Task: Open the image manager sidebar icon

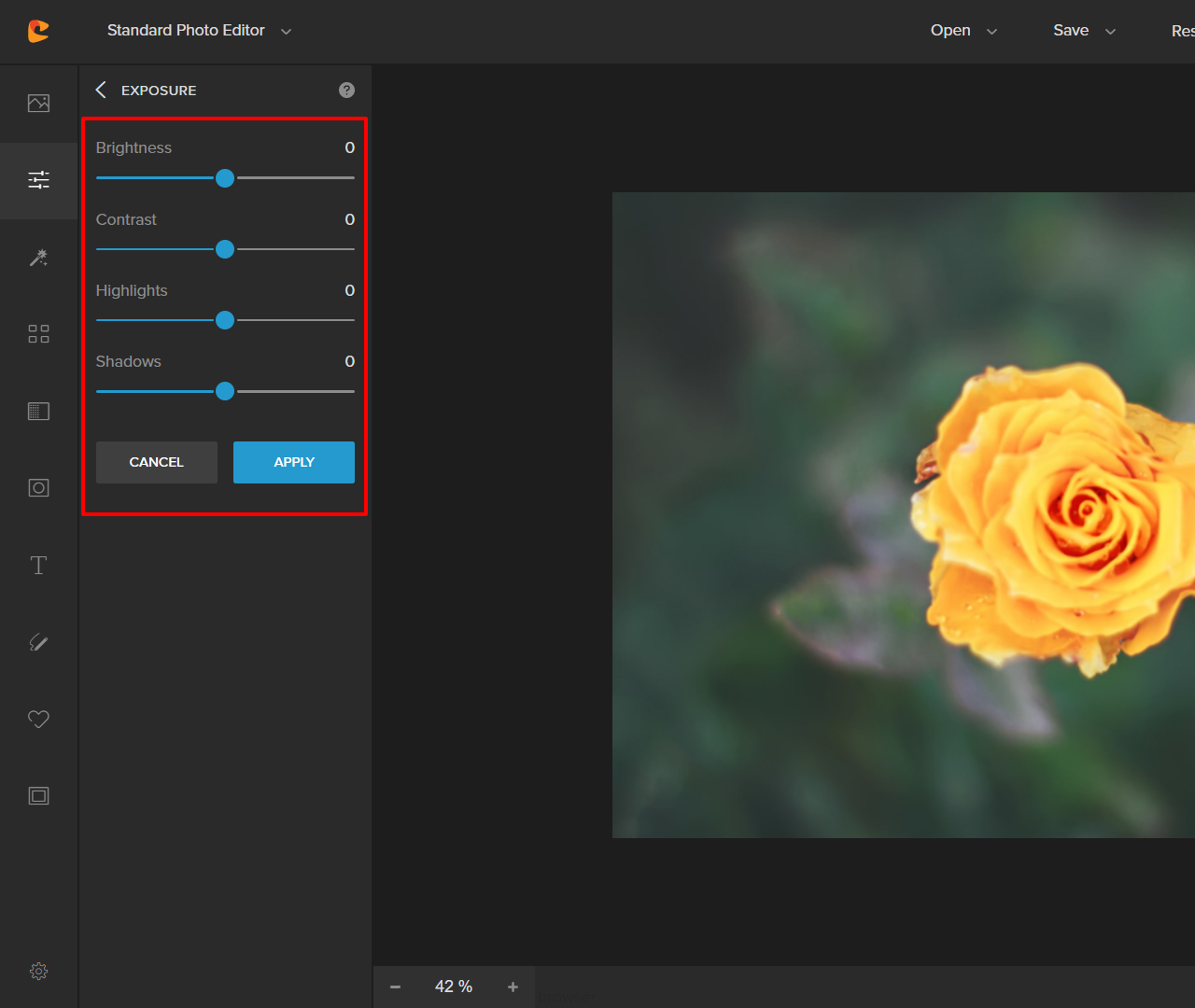Action: [x=38, y=104]
